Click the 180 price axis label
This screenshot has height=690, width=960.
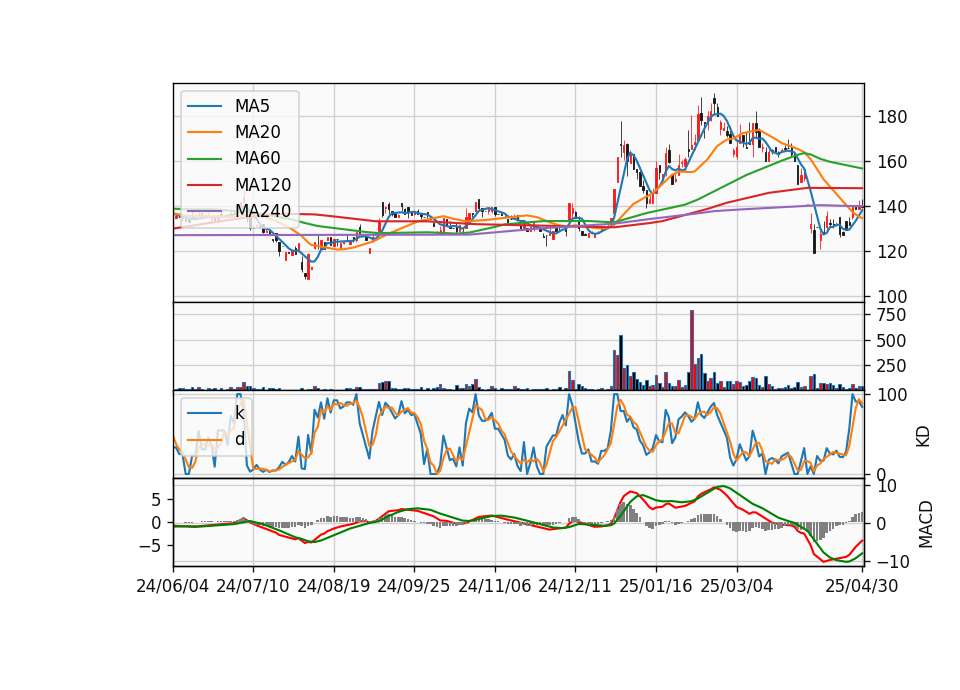[x=892, y=117]
